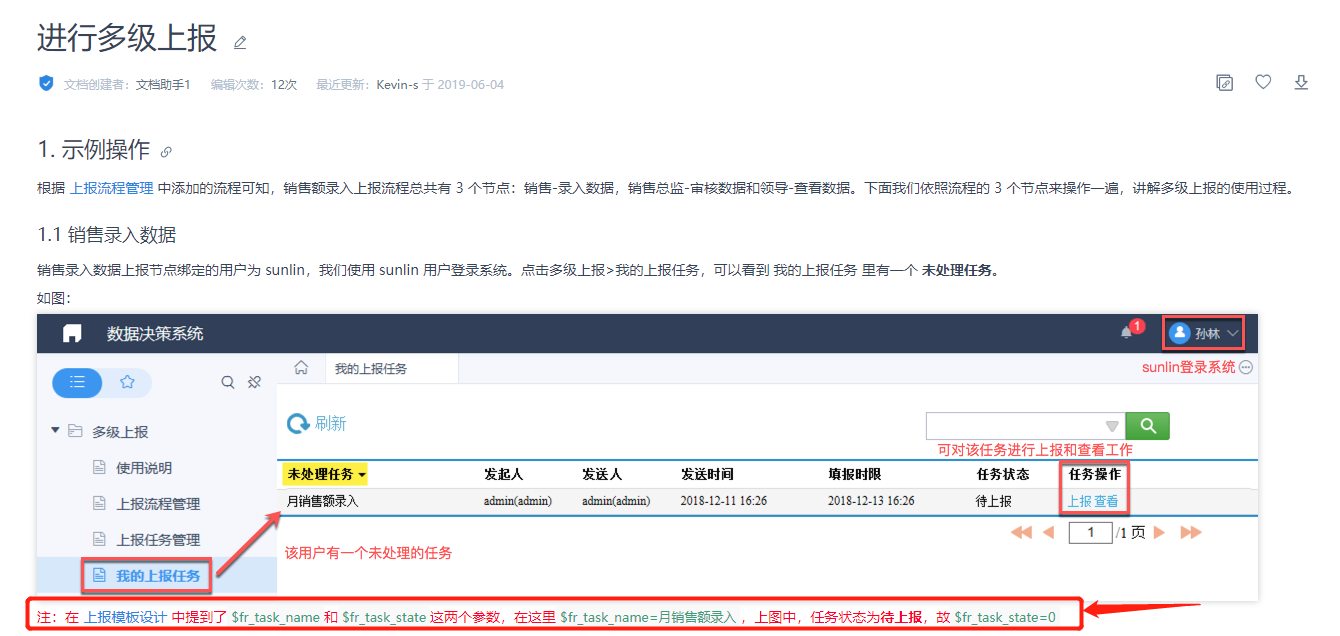Click the page number input box
This screenshot has width=1340, height=636.
(x=1090, y=533)
